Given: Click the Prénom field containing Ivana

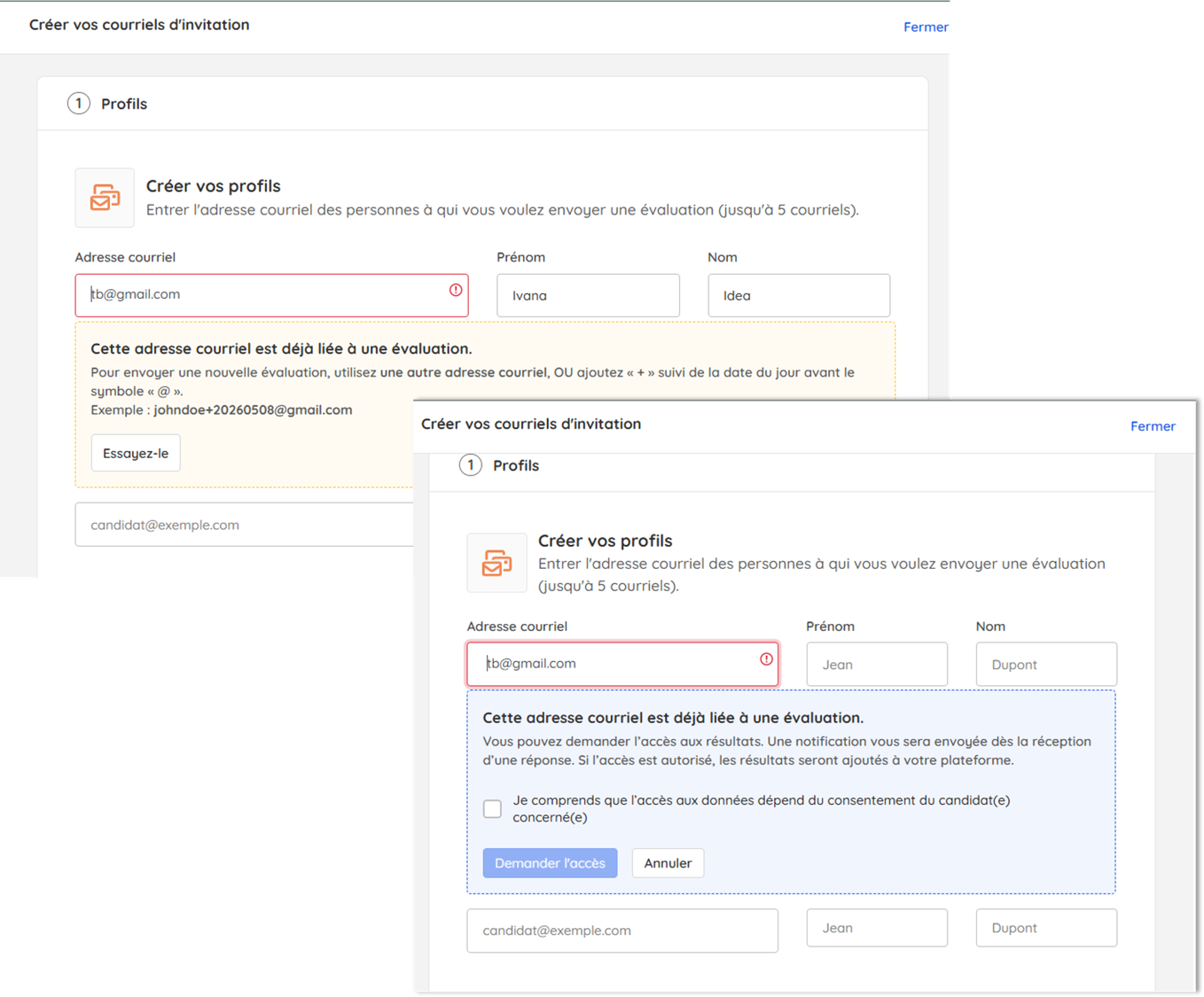Looking at the screenshot, I should pos(588,295).
